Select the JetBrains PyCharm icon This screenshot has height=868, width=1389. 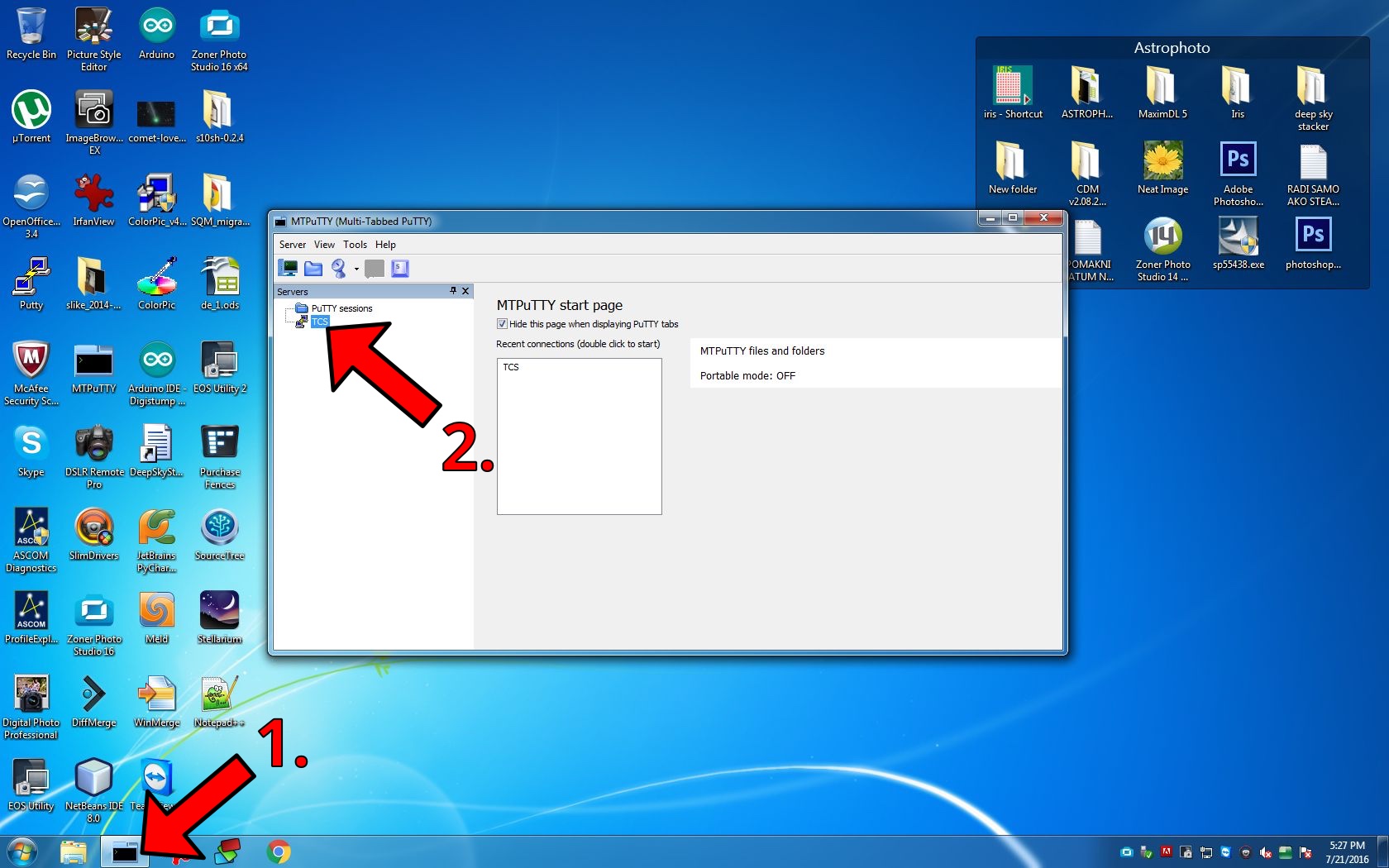(157, 541)
